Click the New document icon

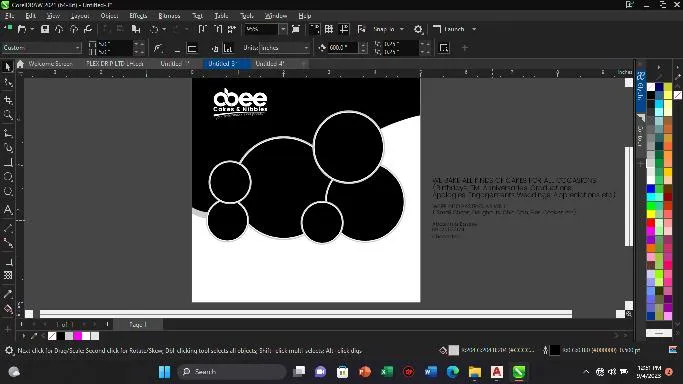coord(8,29)
